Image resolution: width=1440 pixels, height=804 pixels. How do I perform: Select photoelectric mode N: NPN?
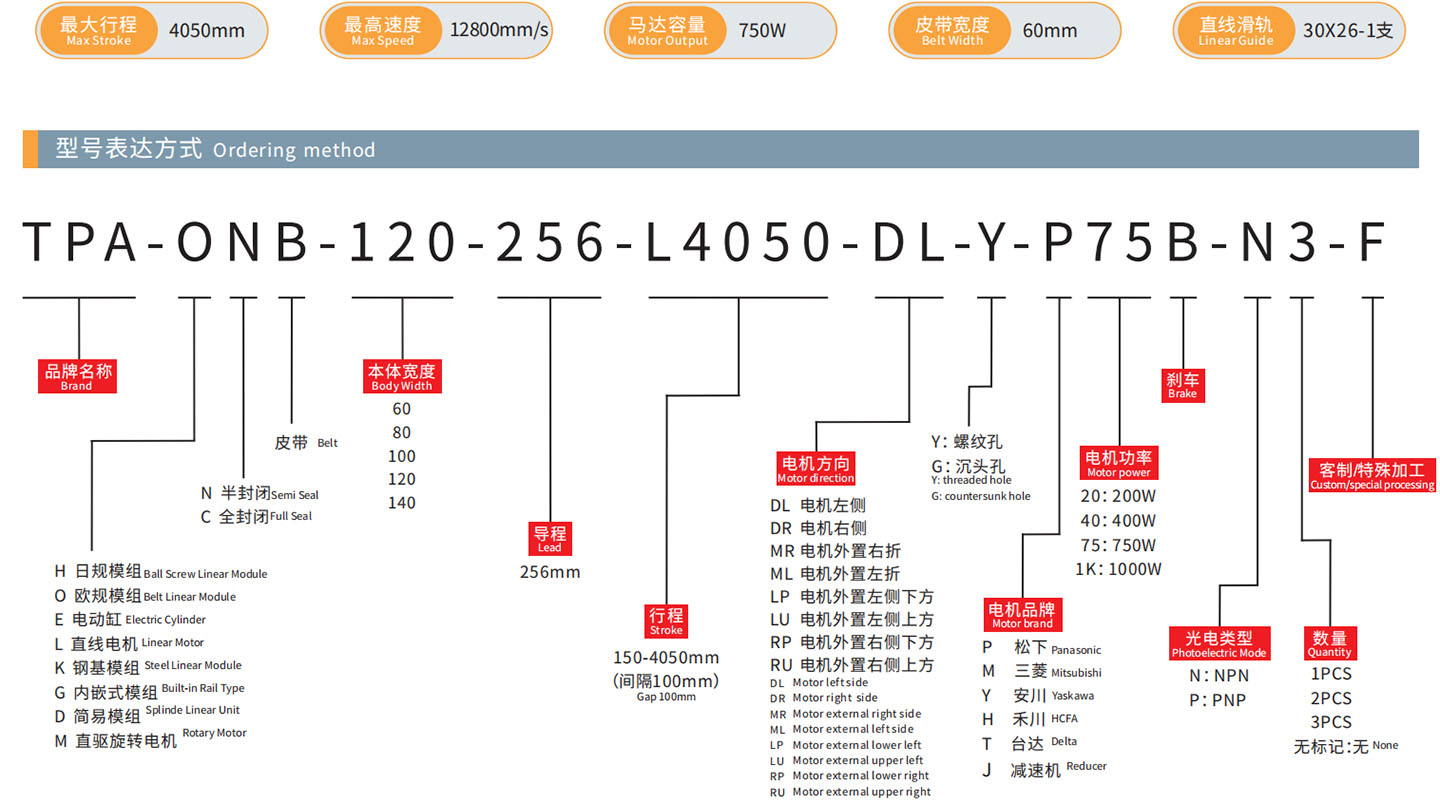[x=1219, y=675]
